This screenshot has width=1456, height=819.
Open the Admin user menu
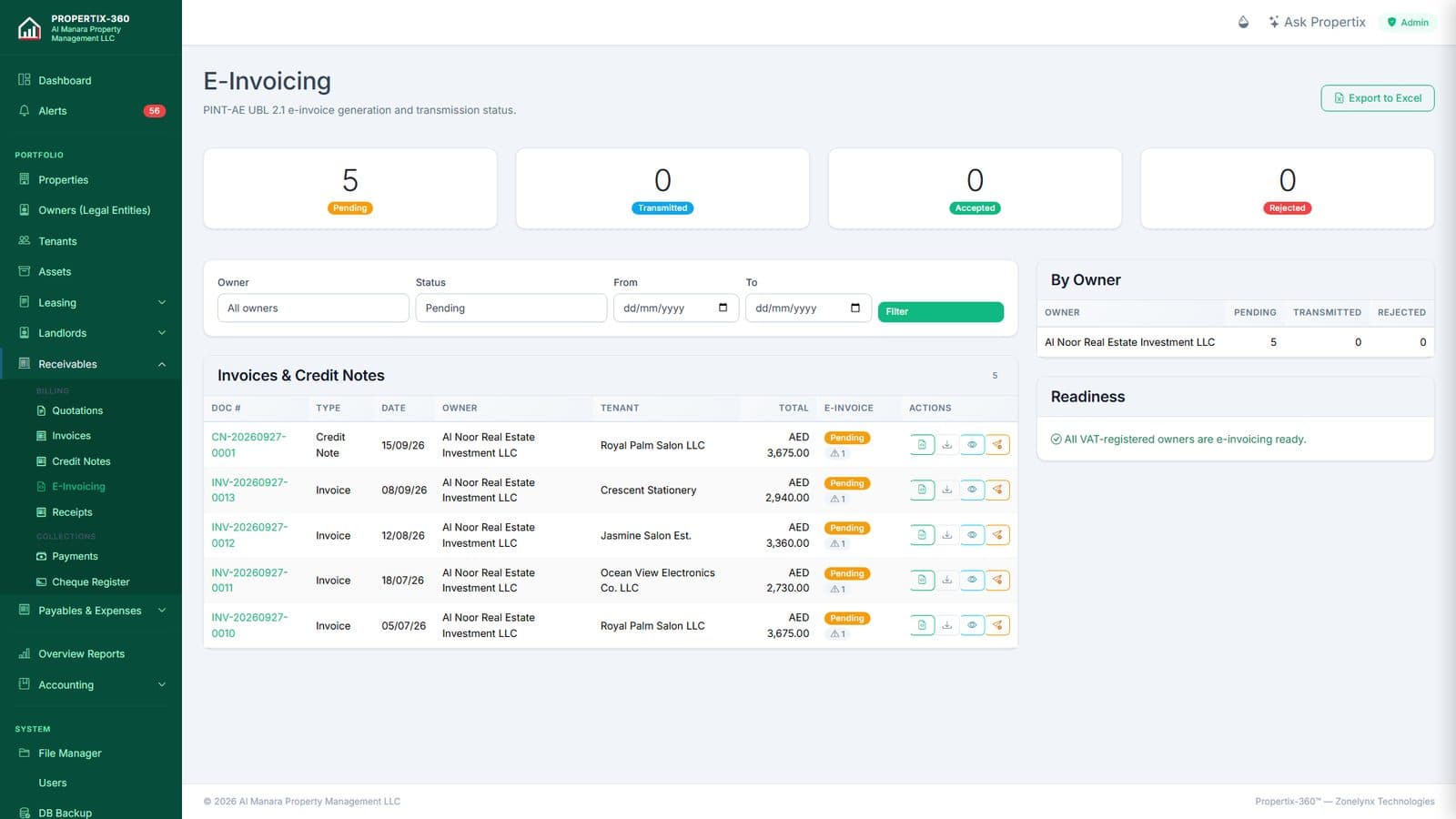tap(1408, 22)
